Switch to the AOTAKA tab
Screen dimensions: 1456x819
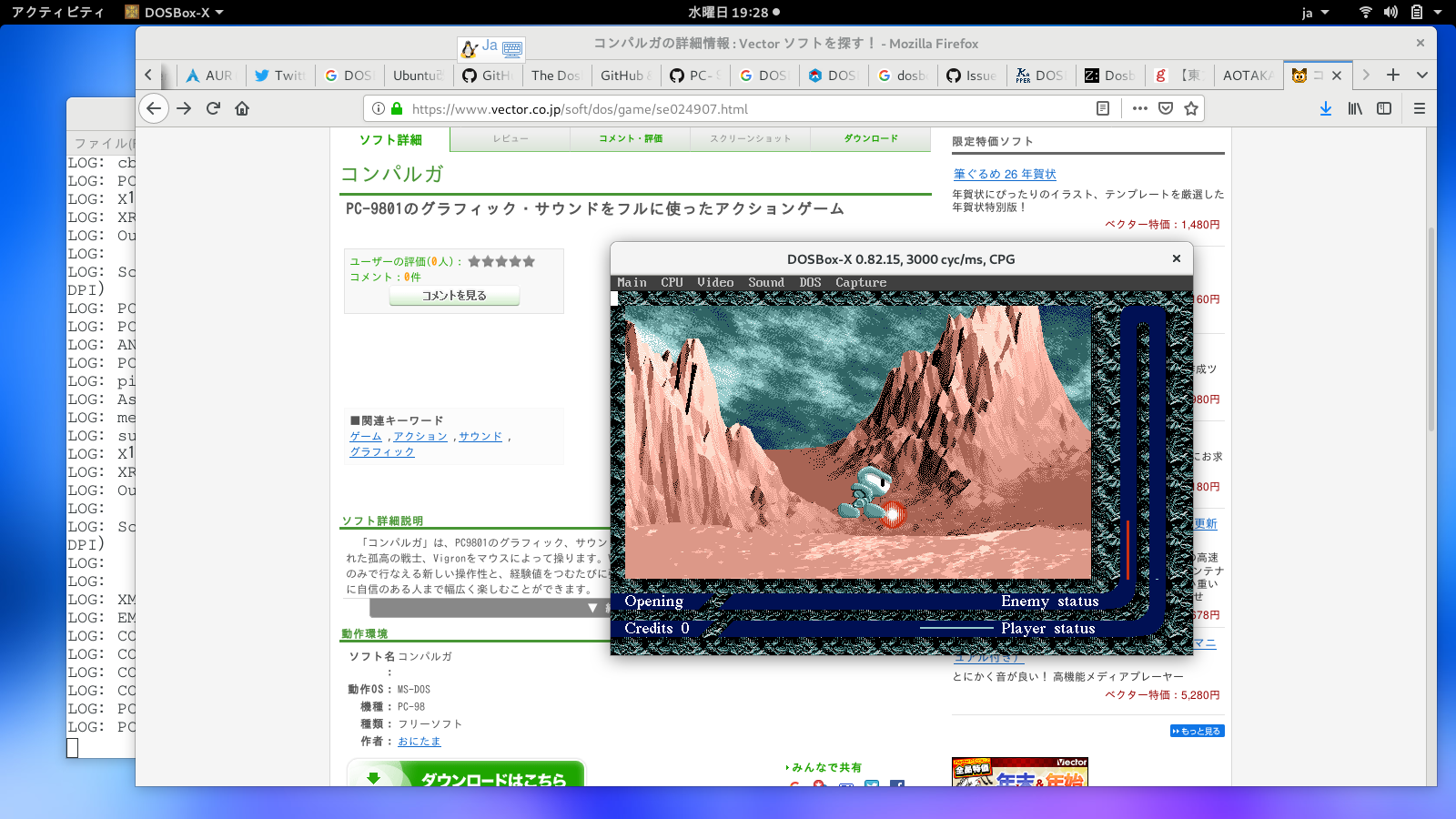click(1248, 76)
